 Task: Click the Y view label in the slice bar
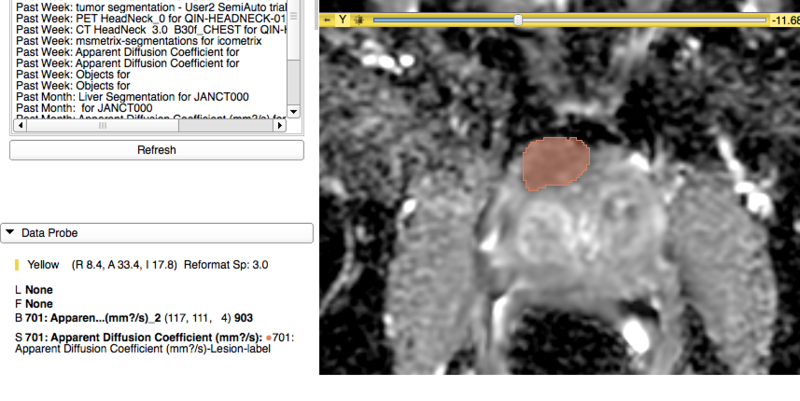[x=342, y=19]
